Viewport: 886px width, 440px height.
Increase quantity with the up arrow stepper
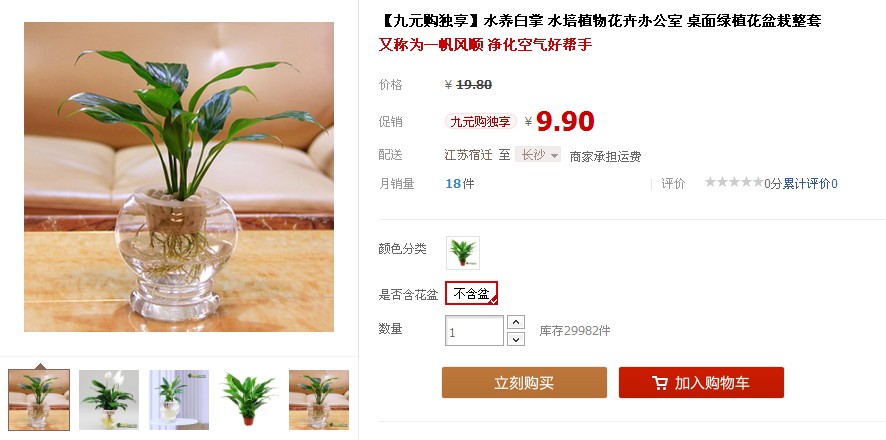[516, 322]
